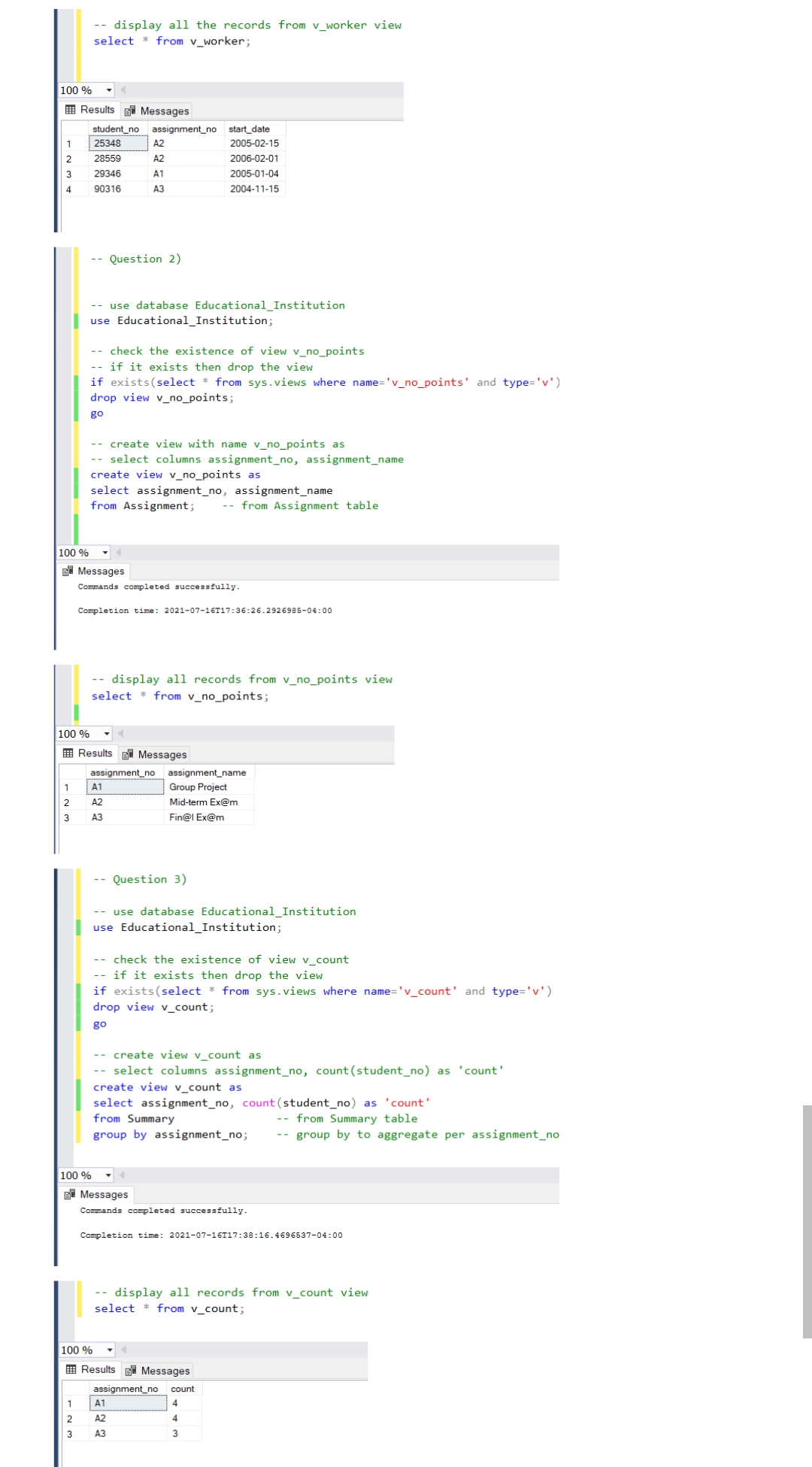The image size is (812, 1467).
Task: Open the zoom dropdown below the v_count create view script
Action: [x=109, y=1175]
